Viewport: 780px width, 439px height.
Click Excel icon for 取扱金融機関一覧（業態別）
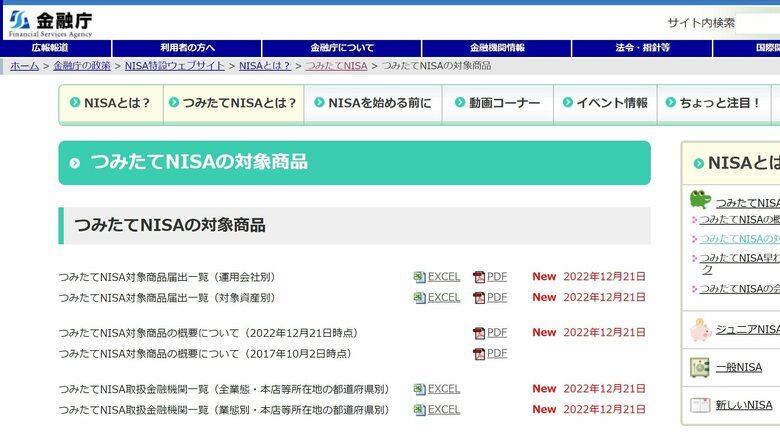tap(419, 410)
